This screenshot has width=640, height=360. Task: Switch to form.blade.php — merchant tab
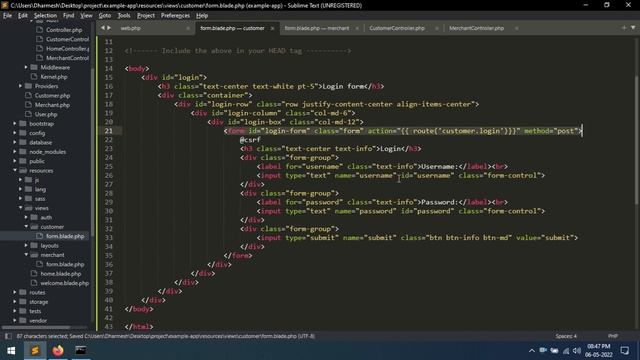tap(317, 28)
